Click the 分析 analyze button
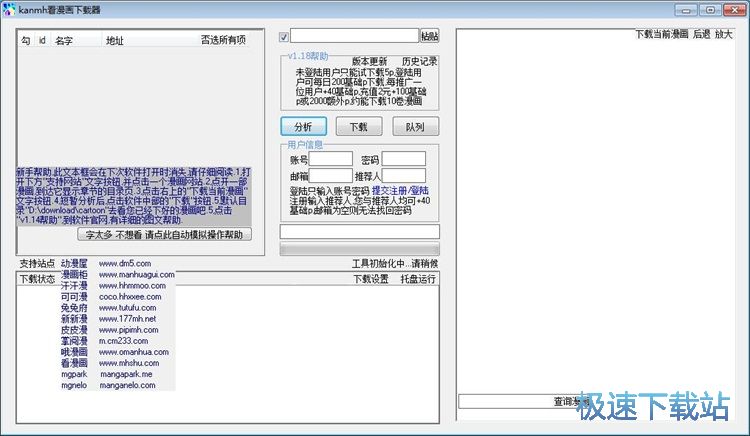This screenshot has height=436, width=750. (x=304, y=126)
